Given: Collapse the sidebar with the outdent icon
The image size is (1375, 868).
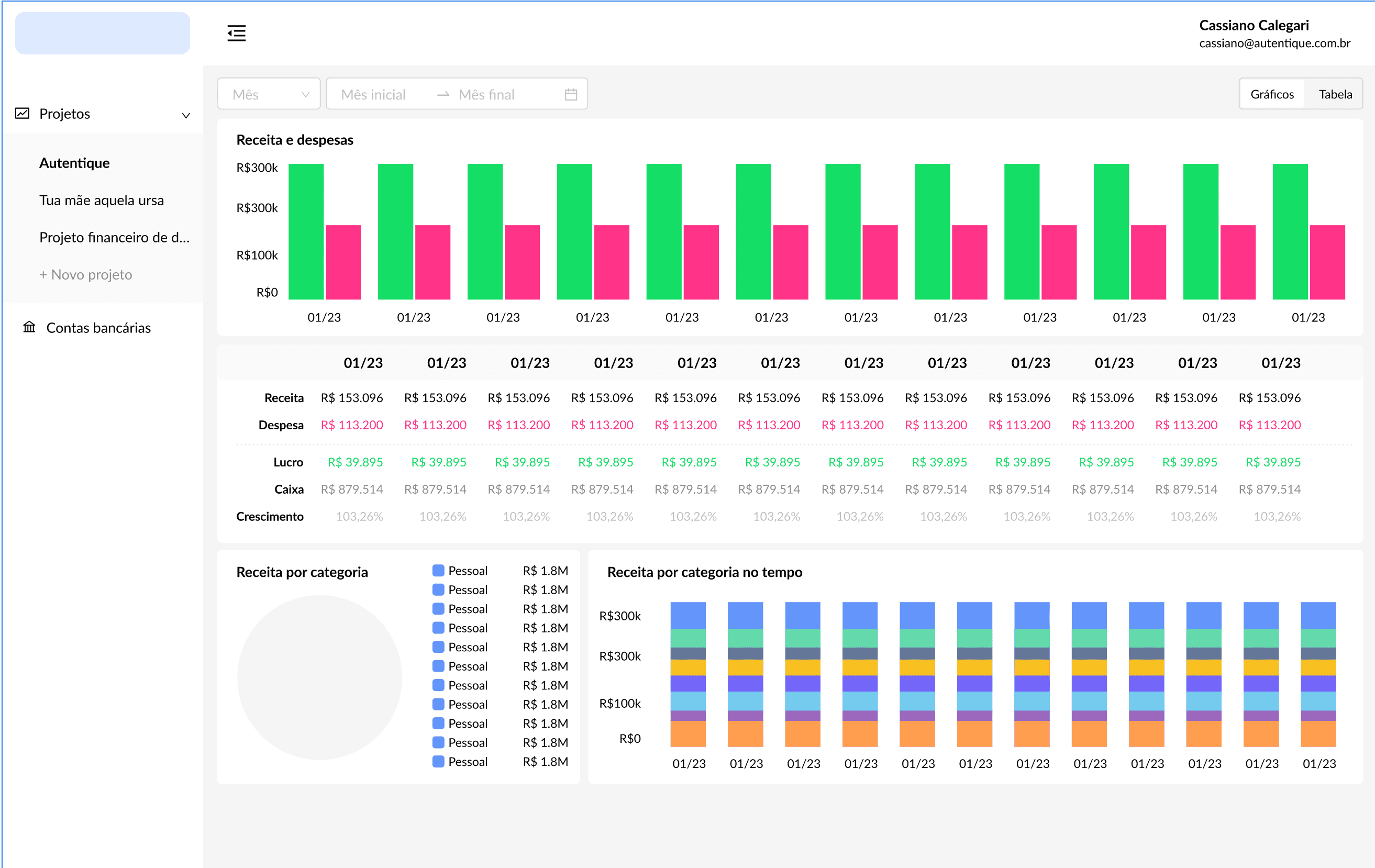Looking at the screenshot, I should [236, 33].
